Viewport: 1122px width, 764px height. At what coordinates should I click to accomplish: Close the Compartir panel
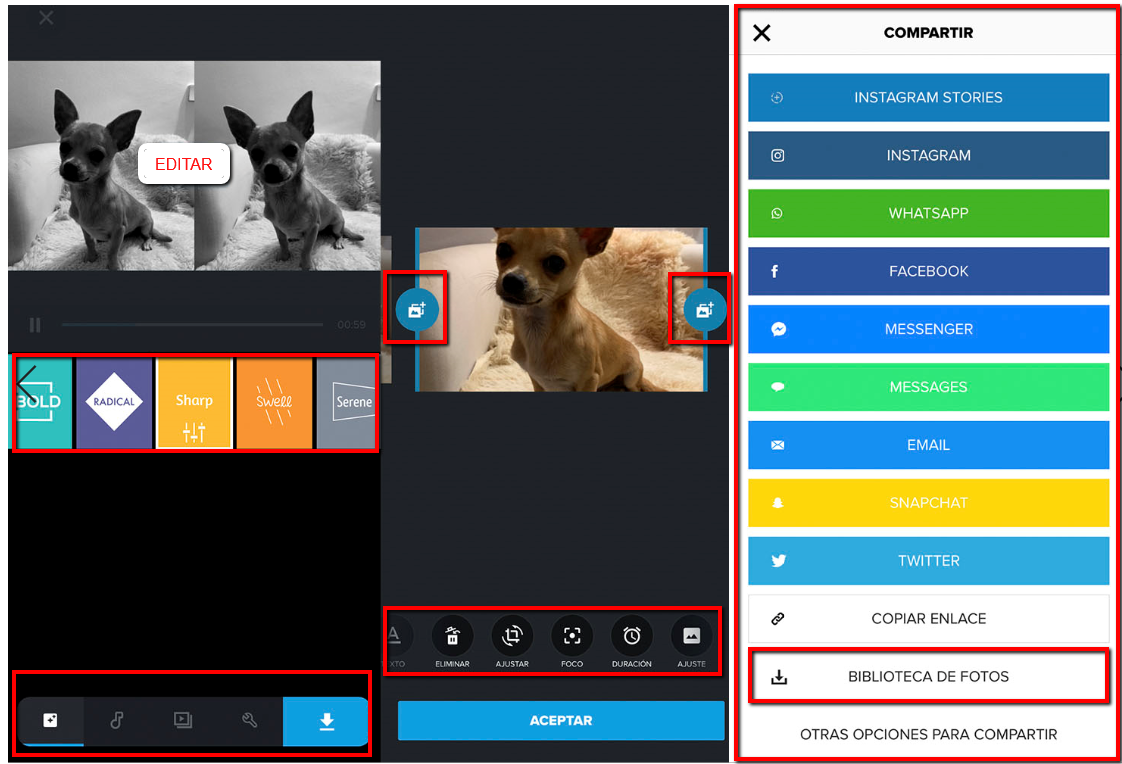(762, 33)
